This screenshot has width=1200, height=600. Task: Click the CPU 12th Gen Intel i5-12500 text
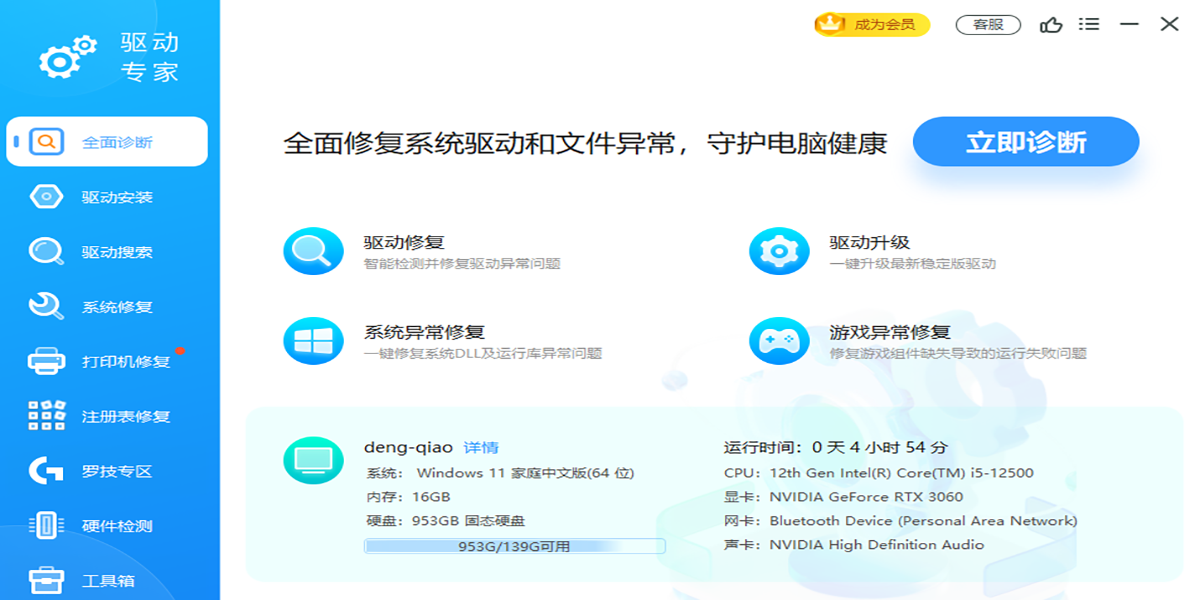879,472
